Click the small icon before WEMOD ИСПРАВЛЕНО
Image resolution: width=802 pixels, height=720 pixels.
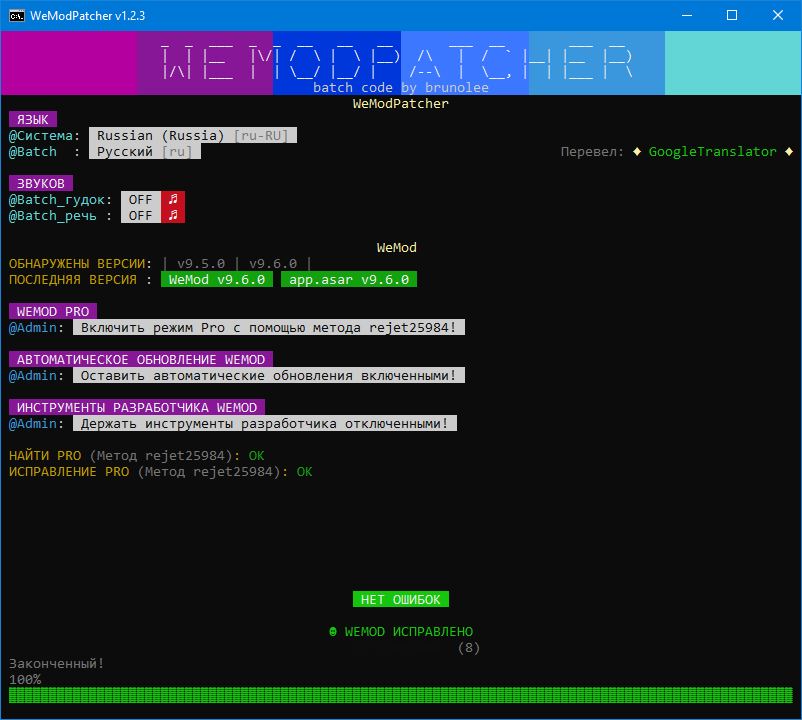coord(332,631)
